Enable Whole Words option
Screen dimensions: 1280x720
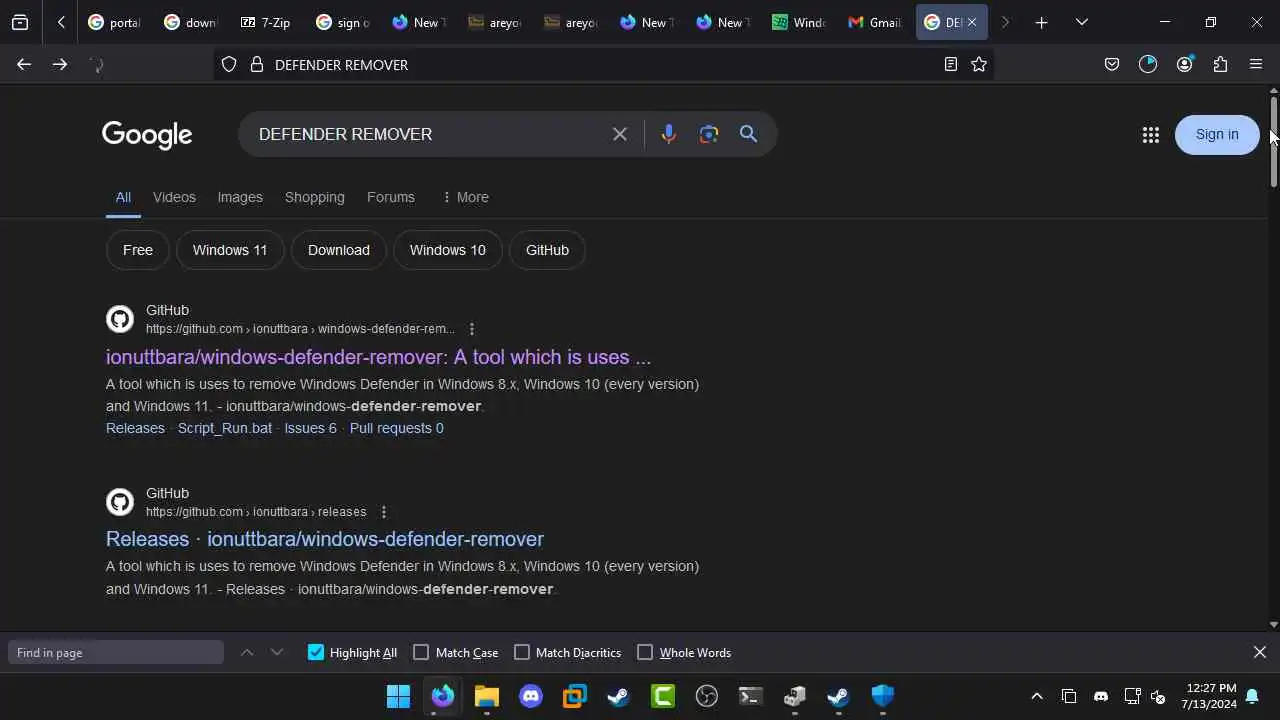645,652
